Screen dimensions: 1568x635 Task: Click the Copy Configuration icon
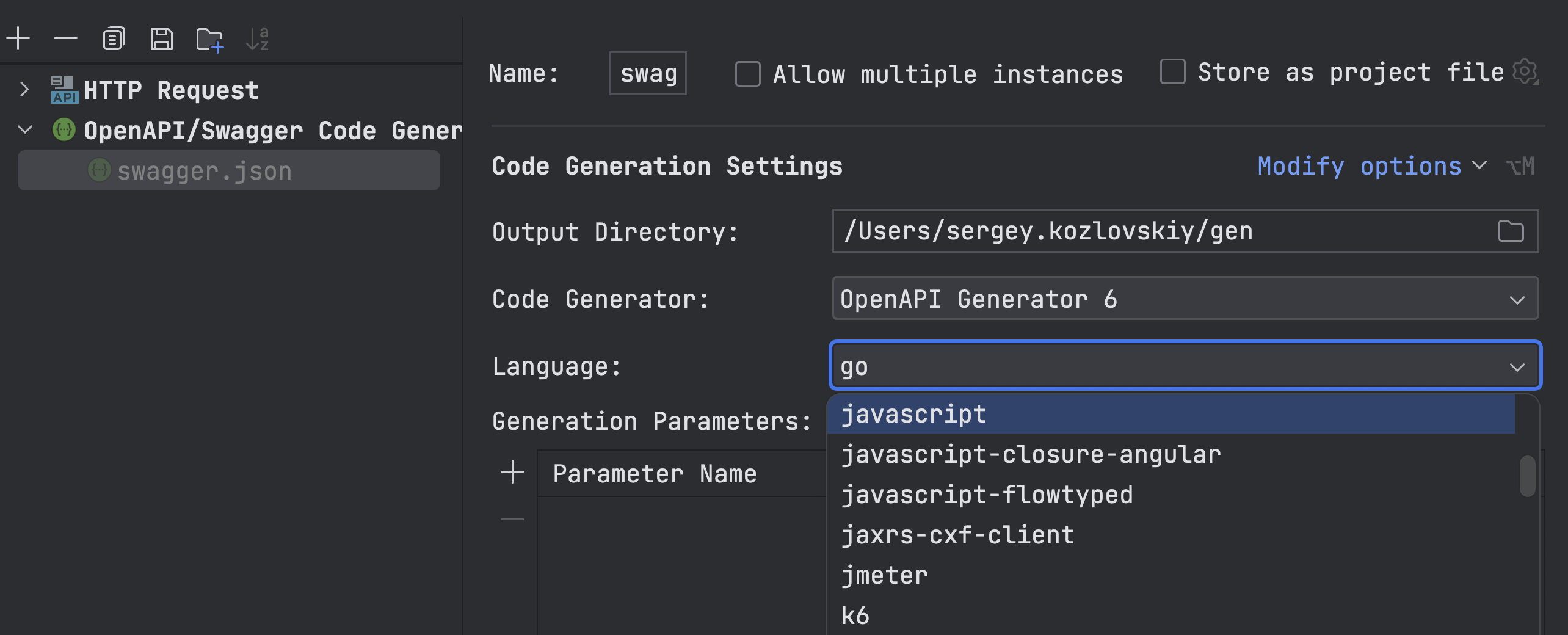click(x=114, y=39)
